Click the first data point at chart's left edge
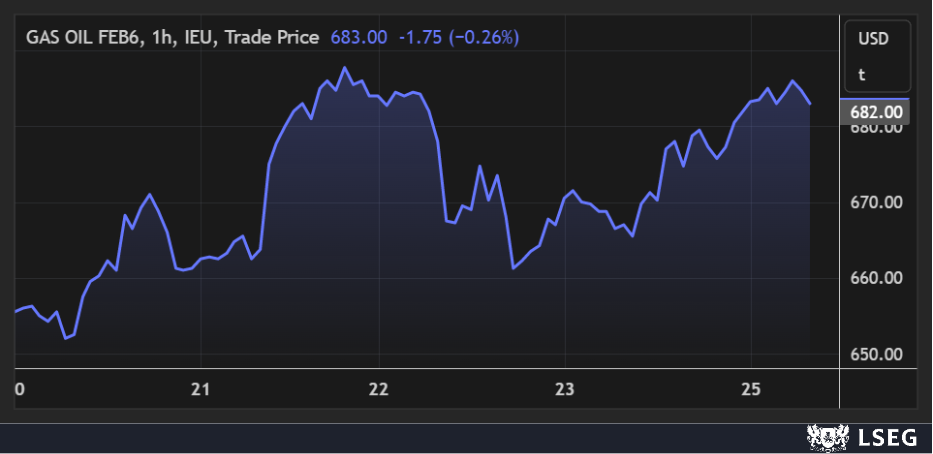The width and height of the screenshot is (933, 454). (16, 312)
